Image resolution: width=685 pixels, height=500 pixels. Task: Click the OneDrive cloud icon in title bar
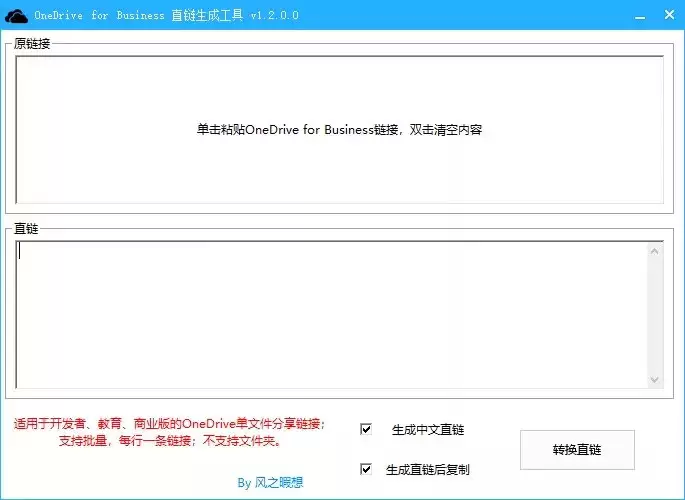(16, 16)
